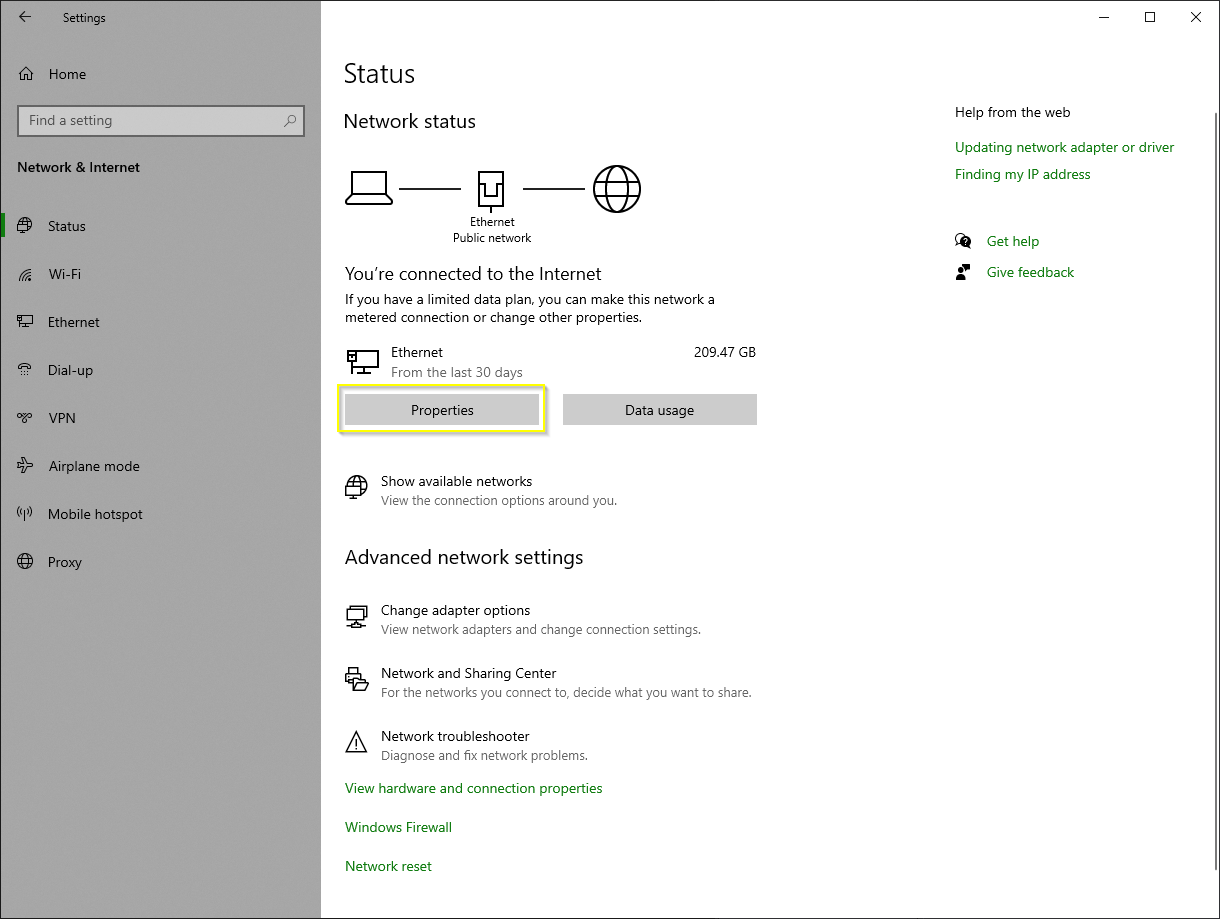Click the Network & Internet heading

pos(79,167)
